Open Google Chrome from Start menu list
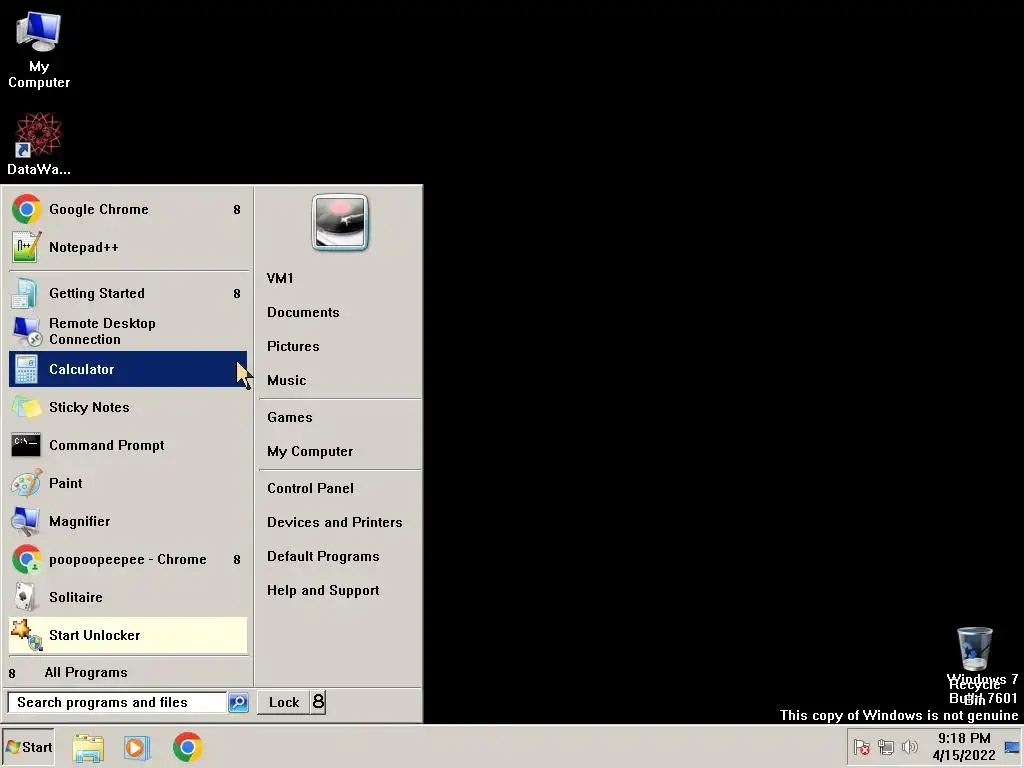This screenshot has height=768, width=1024. [x=128, y=210]
